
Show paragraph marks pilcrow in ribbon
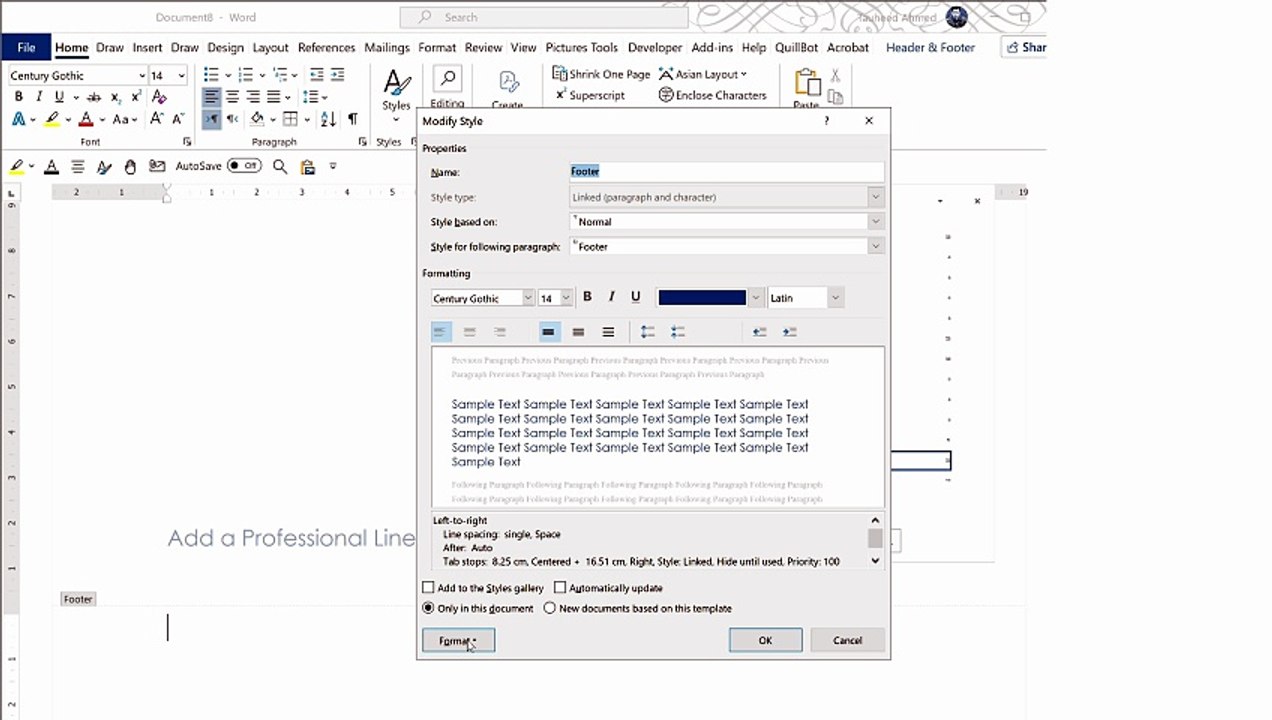(x=352, y=119)
